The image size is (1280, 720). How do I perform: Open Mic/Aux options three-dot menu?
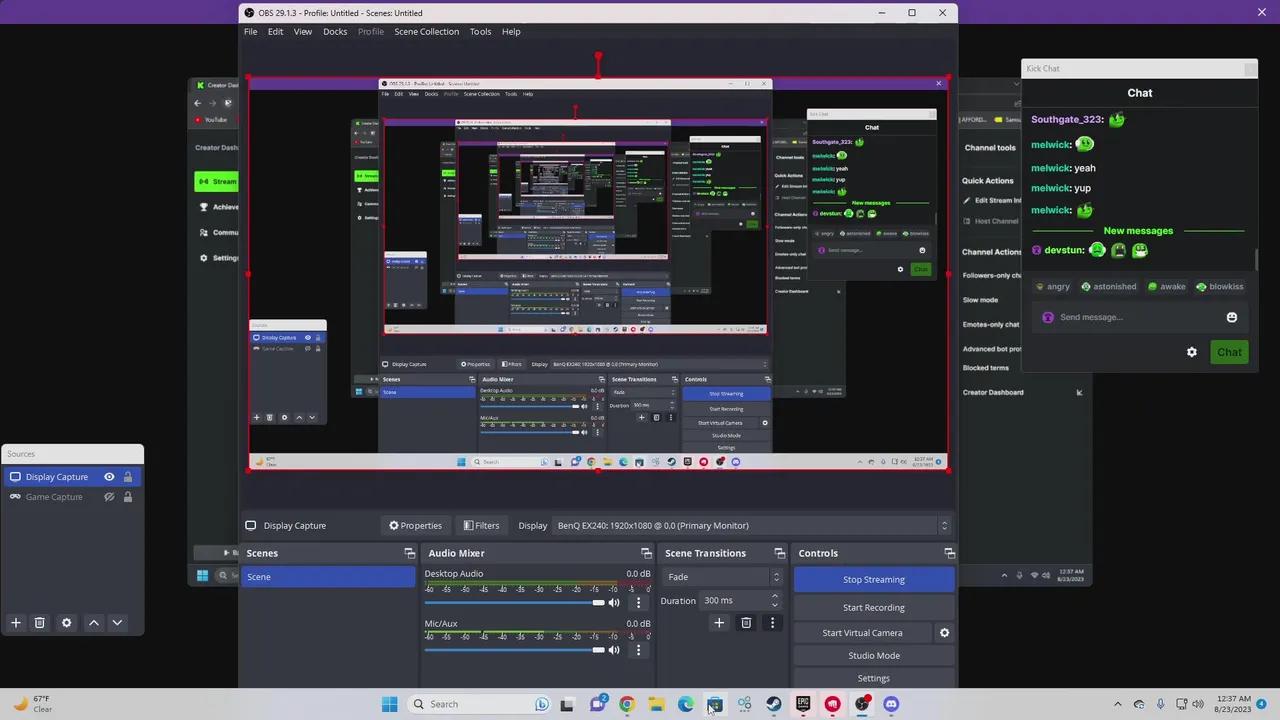pyautogui.click(x=638, y=650)
